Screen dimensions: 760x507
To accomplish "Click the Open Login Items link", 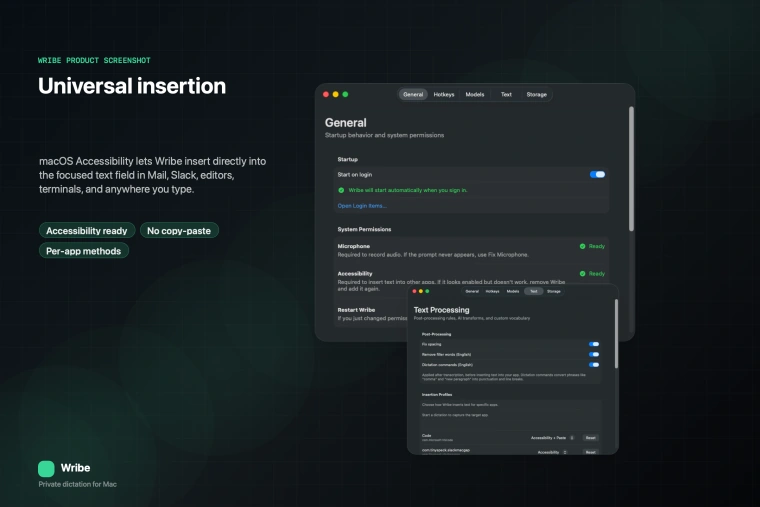I will (x=362, y=205).
